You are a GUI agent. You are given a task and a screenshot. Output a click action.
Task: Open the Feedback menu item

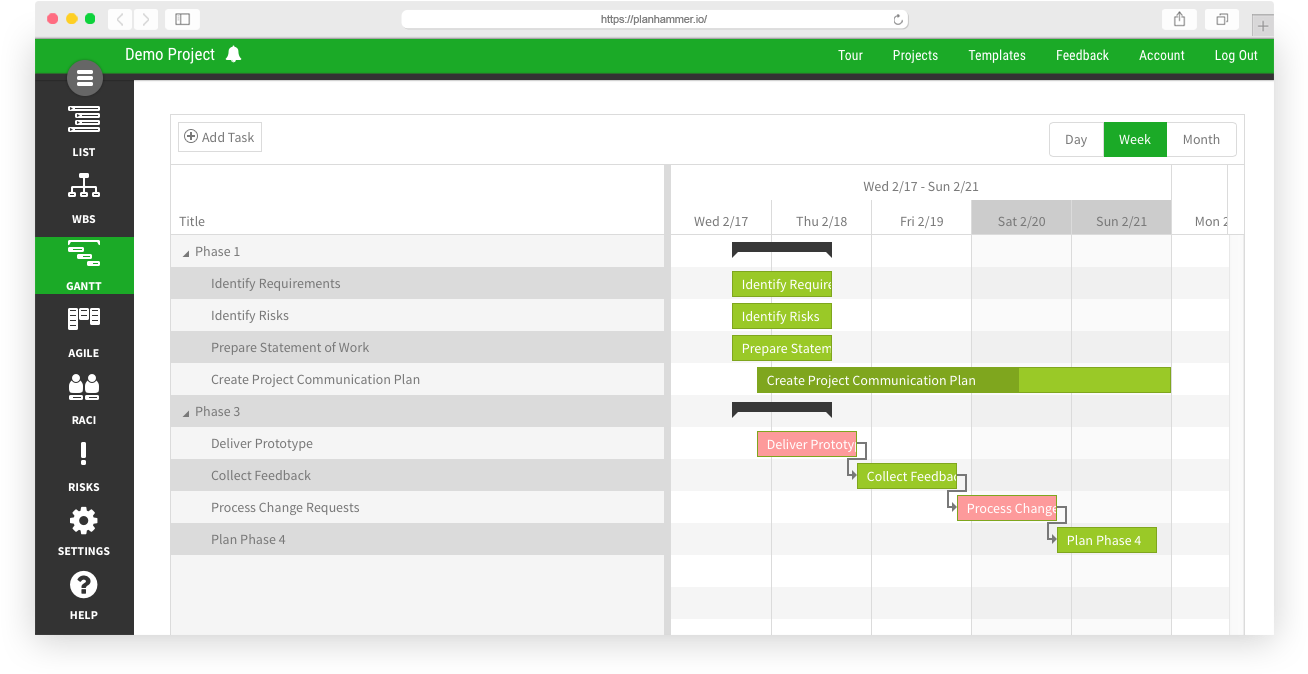click(x=1082, y=55)
